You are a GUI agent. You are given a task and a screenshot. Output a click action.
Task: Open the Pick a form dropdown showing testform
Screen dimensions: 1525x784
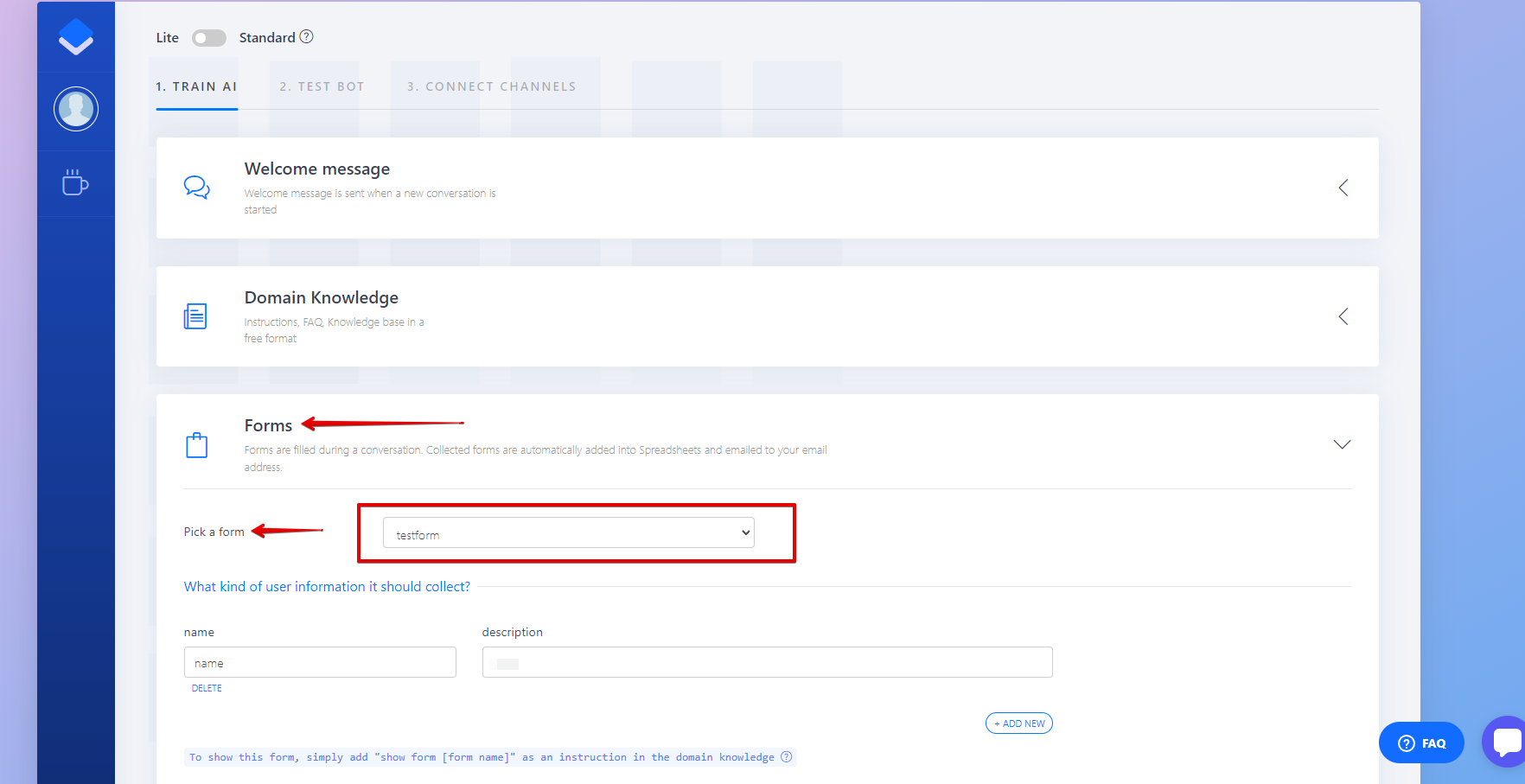pos(568,532)
